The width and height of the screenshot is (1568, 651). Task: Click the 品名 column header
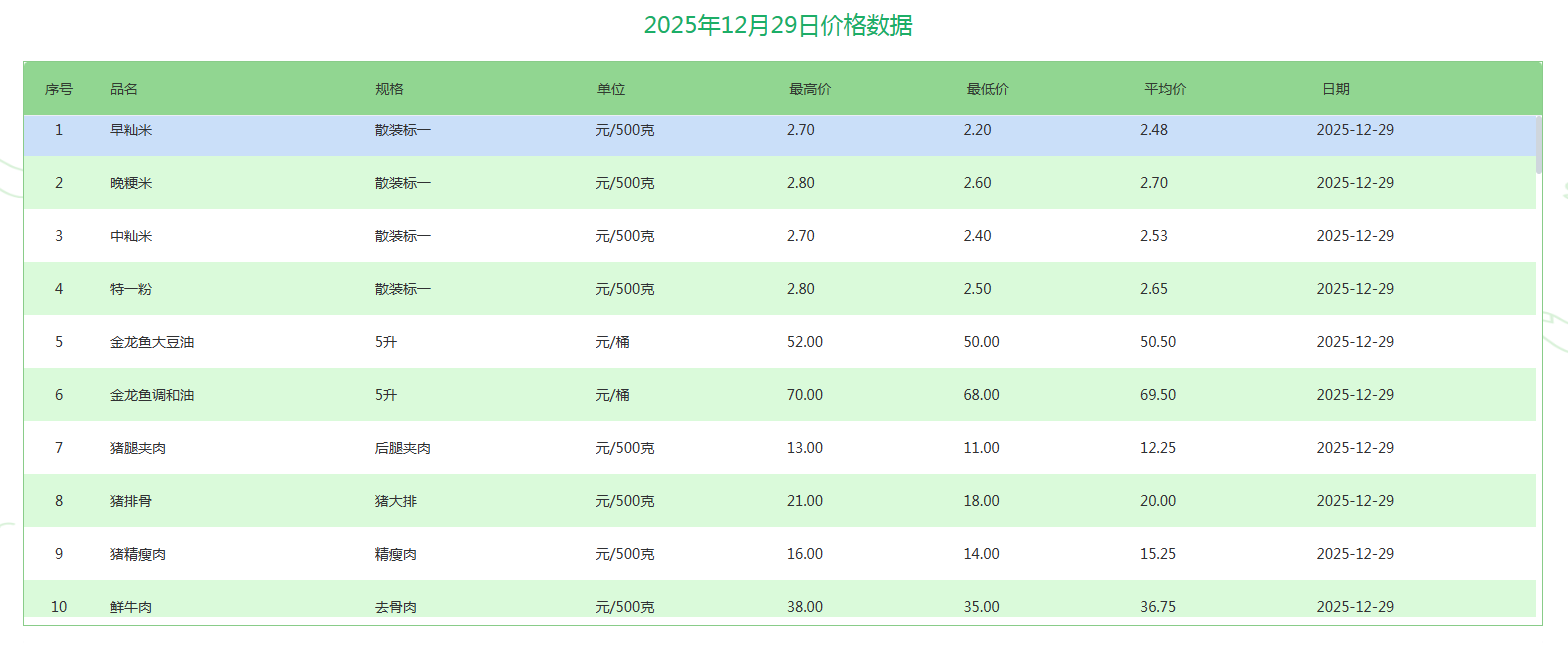(x=124, y=89)
